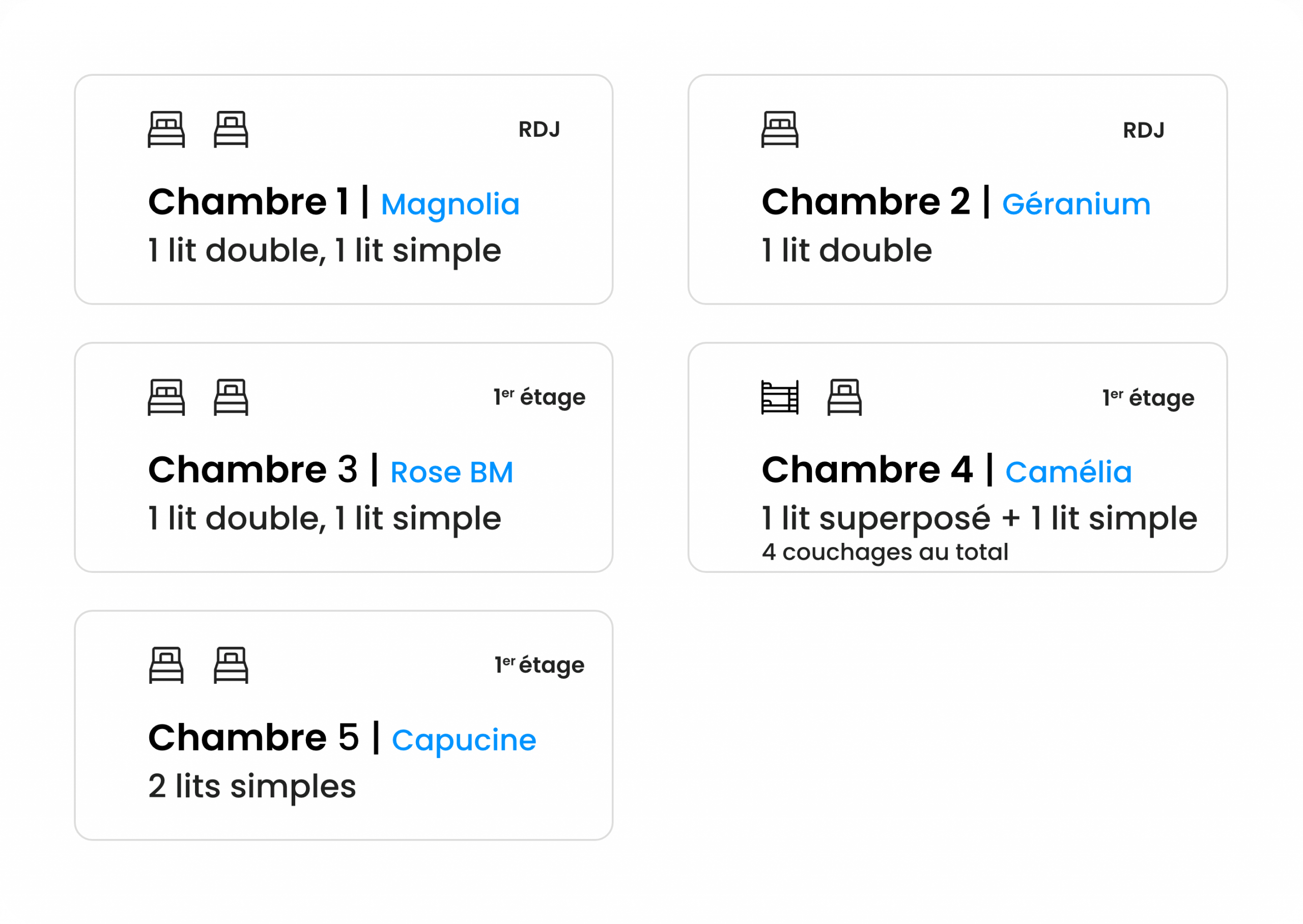Click the second single bed icon in Chambre 5
The width and height of the screenshot is (1303, 924).
tap(231, 665)
